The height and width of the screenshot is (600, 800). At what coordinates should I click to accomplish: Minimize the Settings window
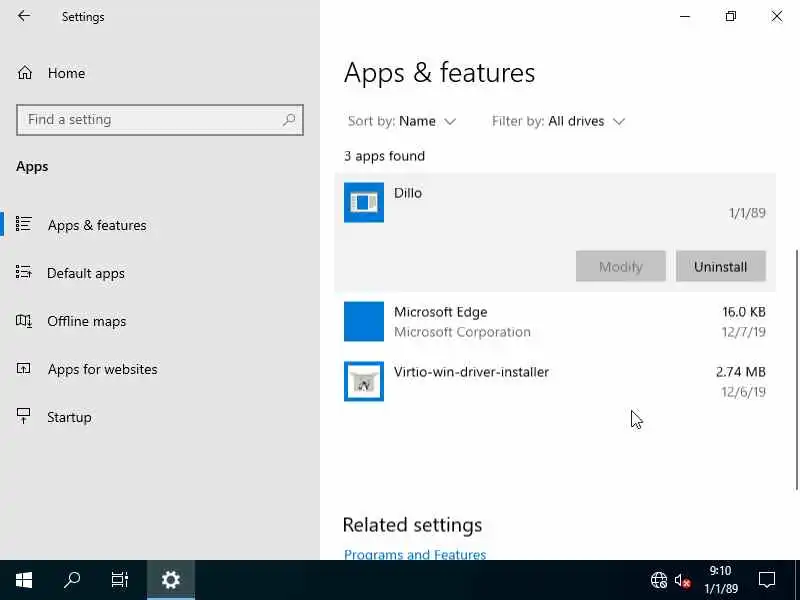click(685, 16)
